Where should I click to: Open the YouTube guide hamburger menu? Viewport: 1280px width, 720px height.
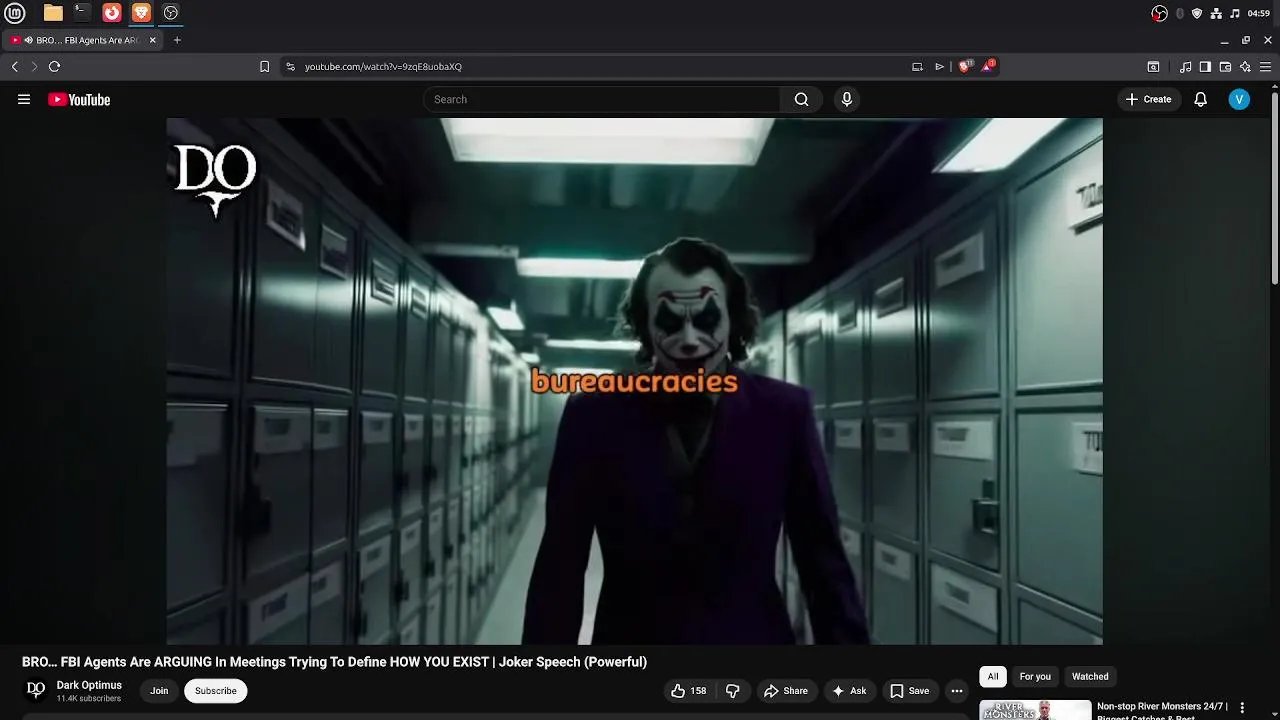(x=24, y=99)
